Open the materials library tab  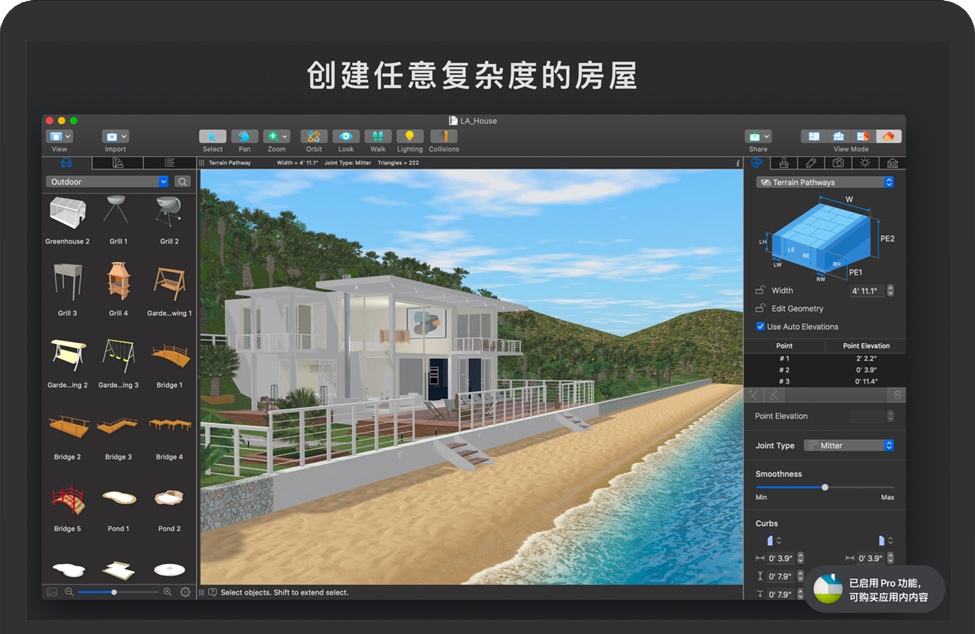click(118, 163)
